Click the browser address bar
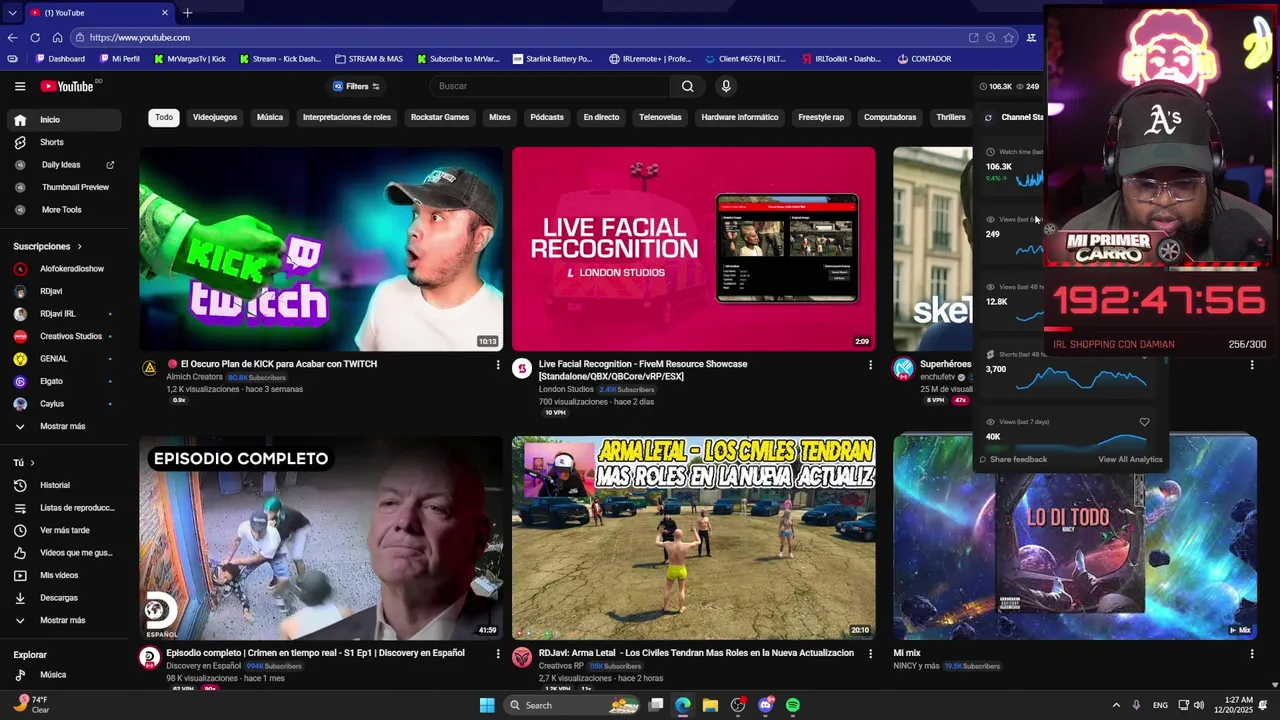The width and height of the screenshot is (1280, 720). pyautogui.click(x=520, y=37)
